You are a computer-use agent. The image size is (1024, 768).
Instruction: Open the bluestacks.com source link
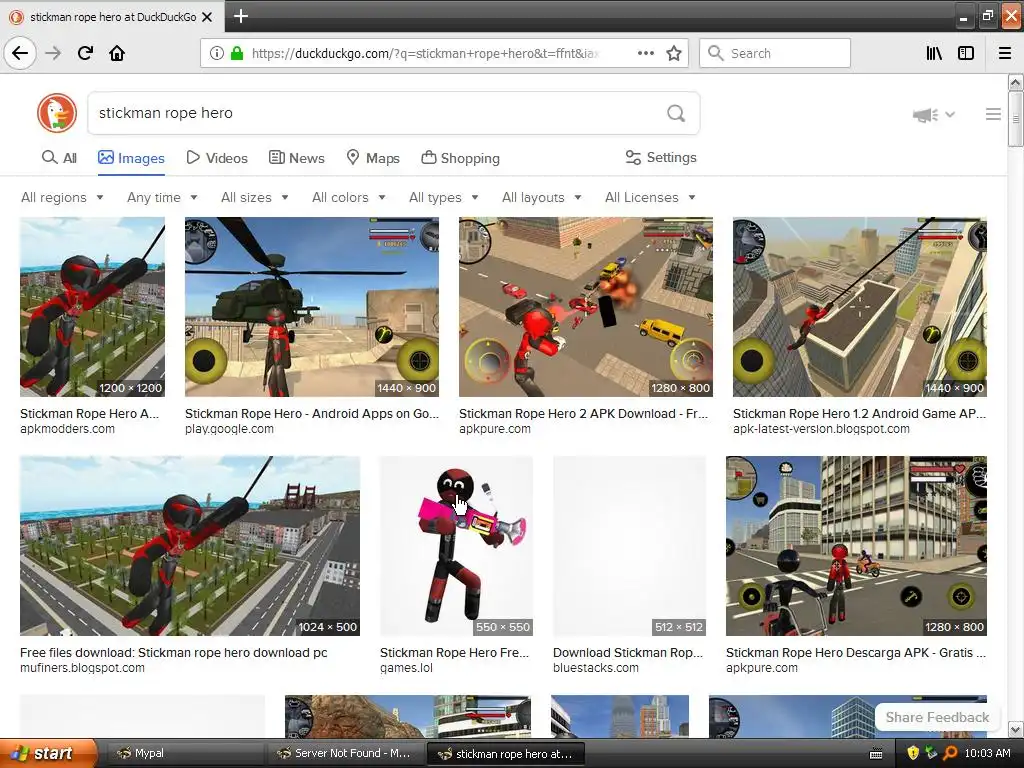[x=596, y=668]
